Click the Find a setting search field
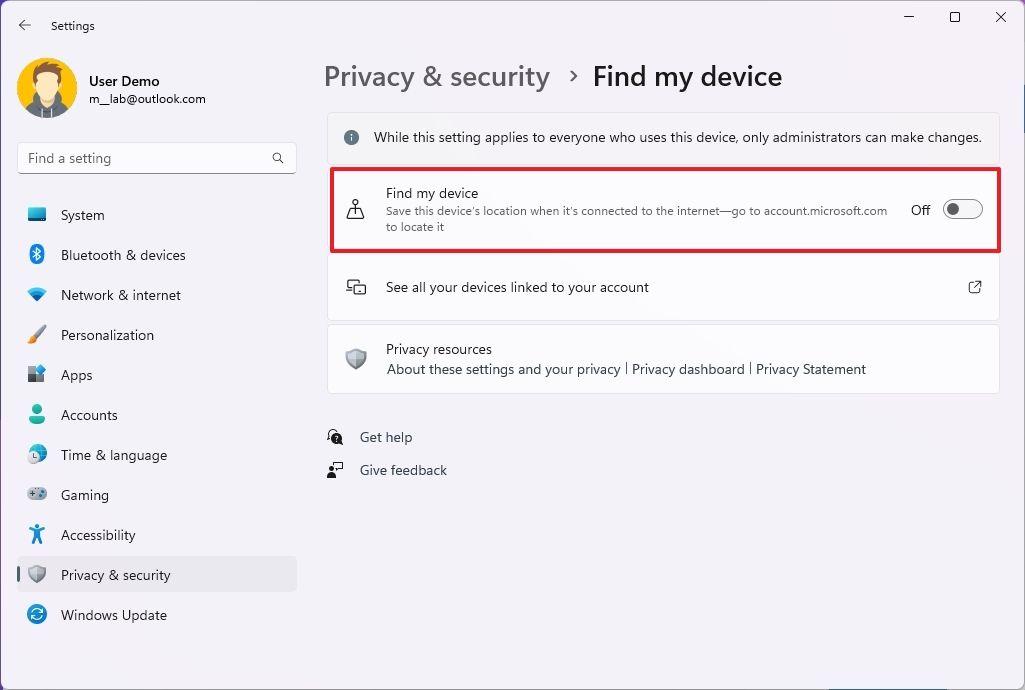This screenshot has height=690, width=1025. pos(150,158)
